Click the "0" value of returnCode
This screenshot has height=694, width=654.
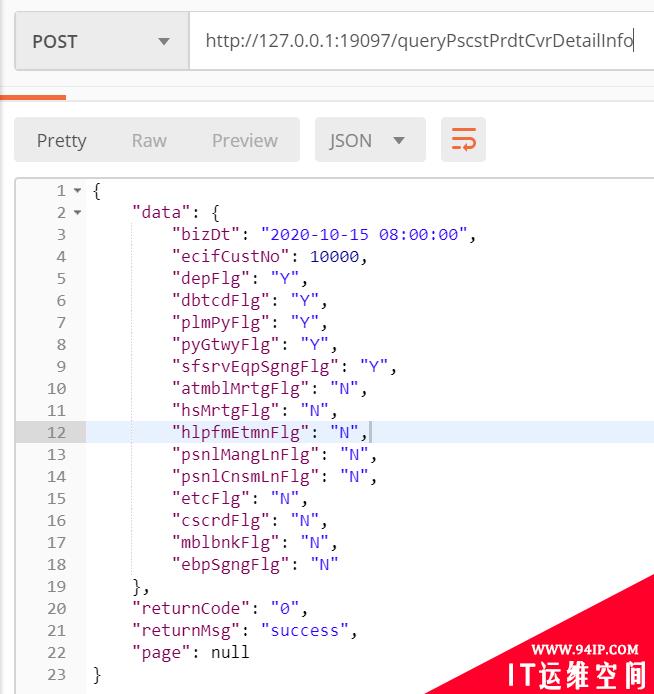[x=285, y=609]
